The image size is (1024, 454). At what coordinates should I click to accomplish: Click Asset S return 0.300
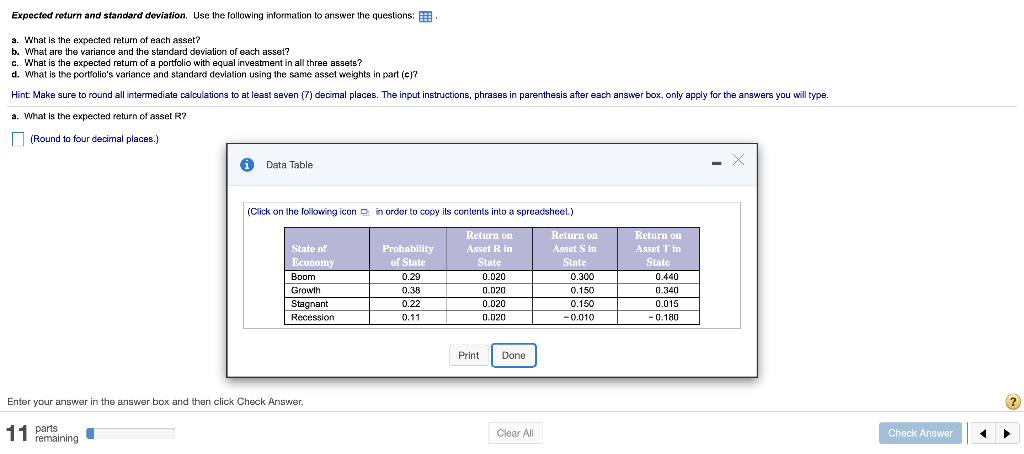point(582,277)
